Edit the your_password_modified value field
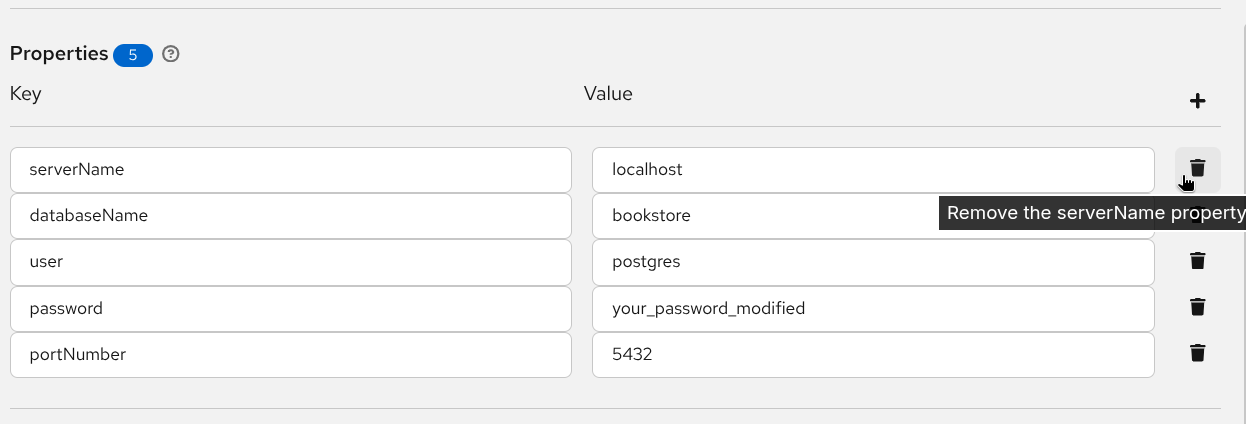The width and height of the screenshot is (1246, 424). 872,309
